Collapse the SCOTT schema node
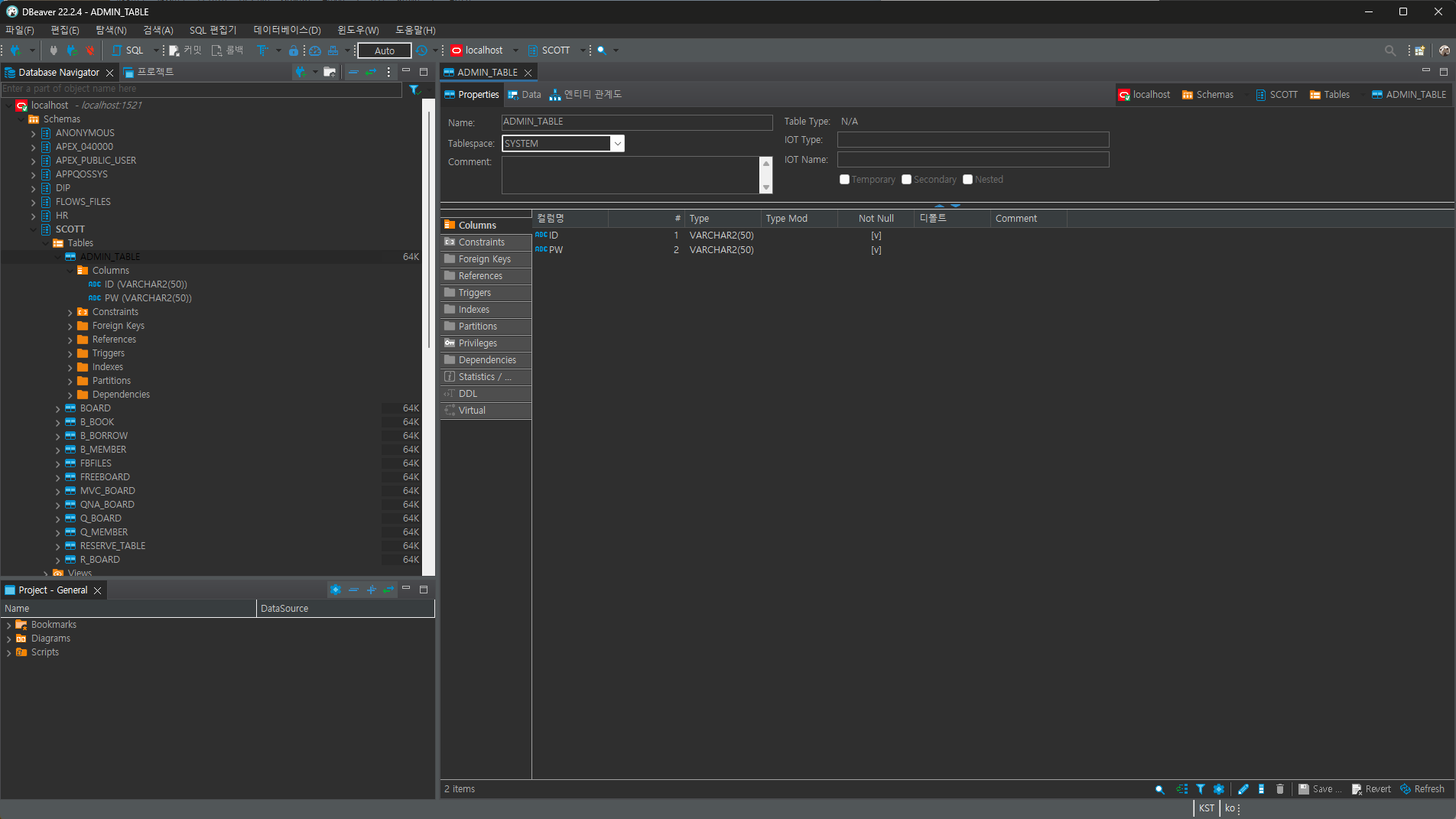Image resolution: width=1456 pixels, height=819 pixels. click(x=34, y=229)
